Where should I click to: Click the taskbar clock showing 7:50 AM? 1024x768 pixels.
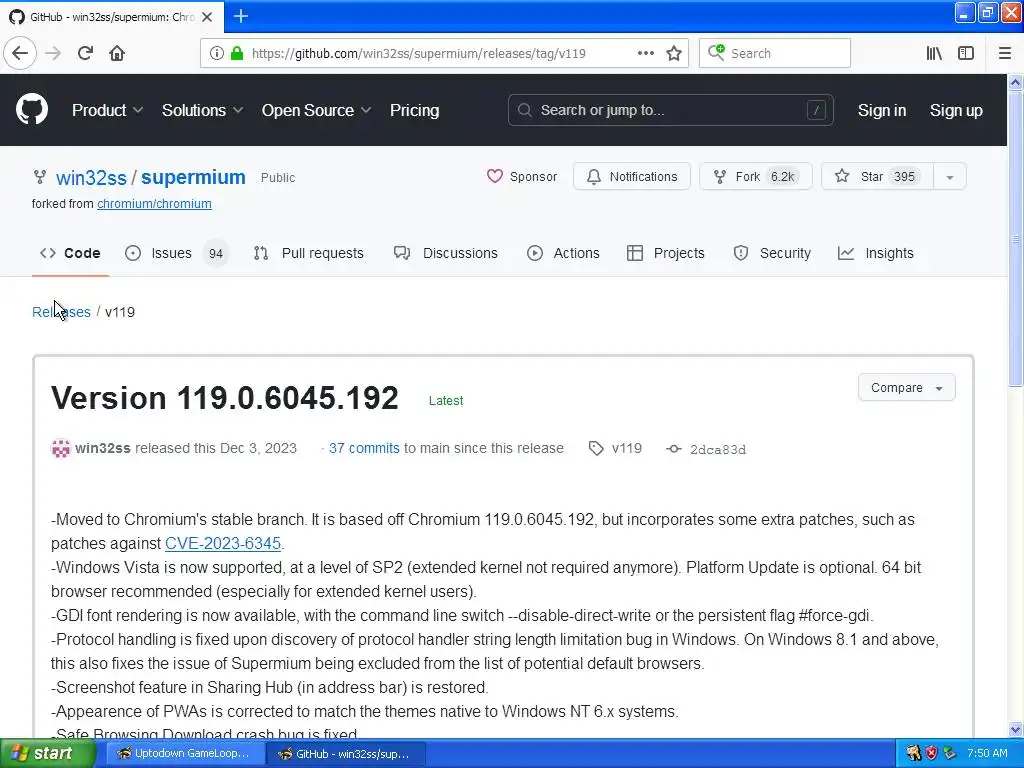pos(987,753)
